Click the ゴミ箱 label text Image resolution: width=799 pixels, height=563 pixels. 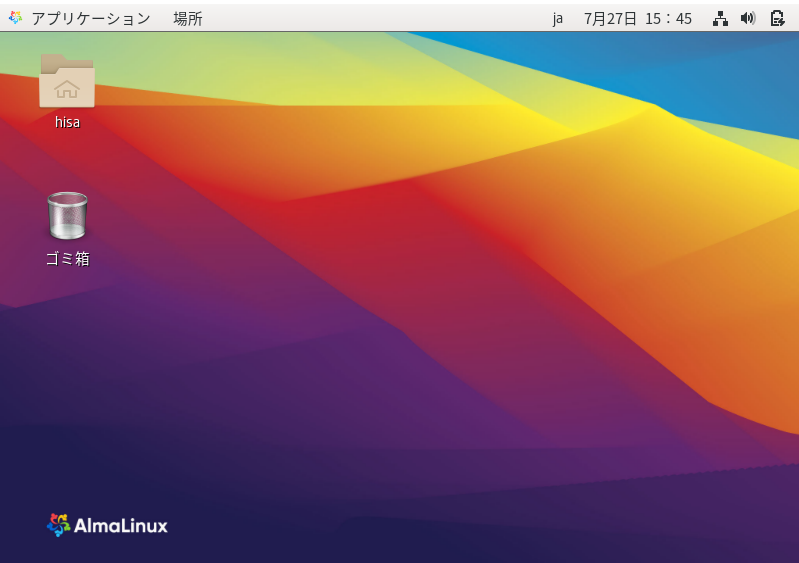68,259
